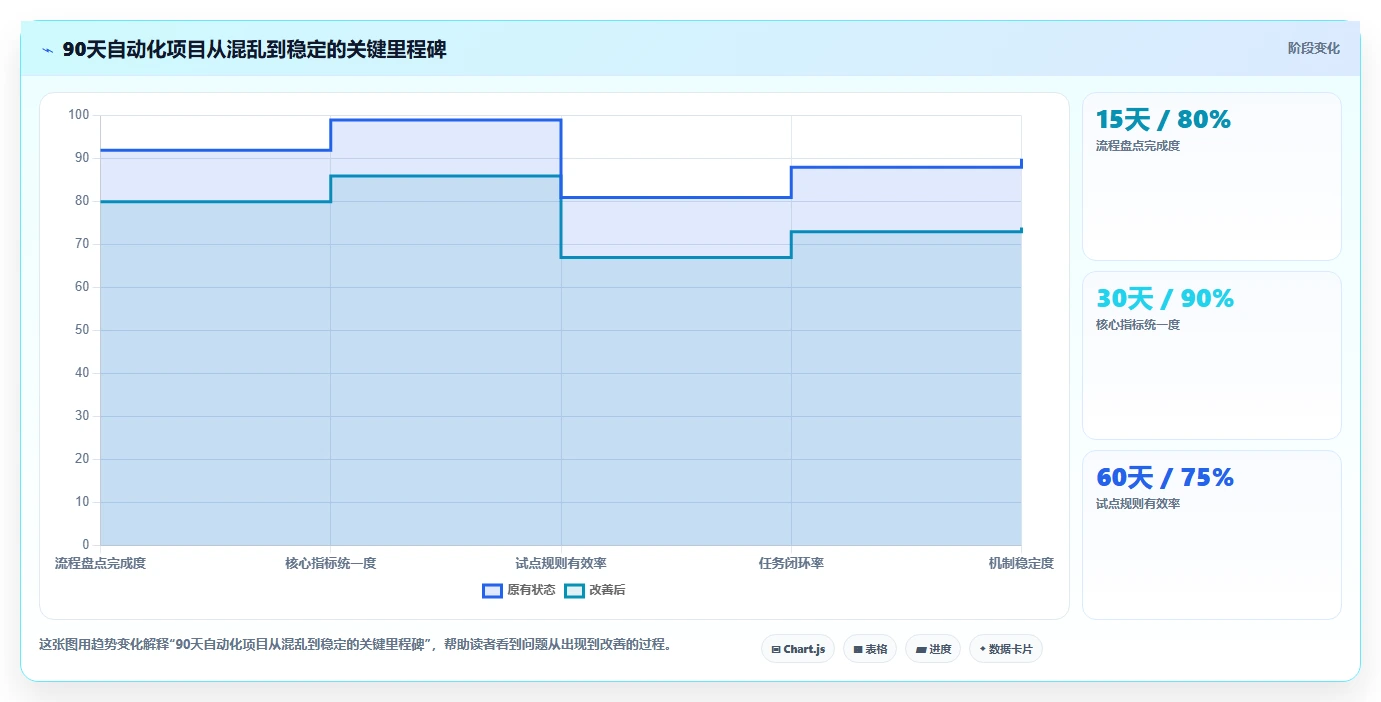
Task: Click the y-axis value 40
Action: [x=81, y=373]
